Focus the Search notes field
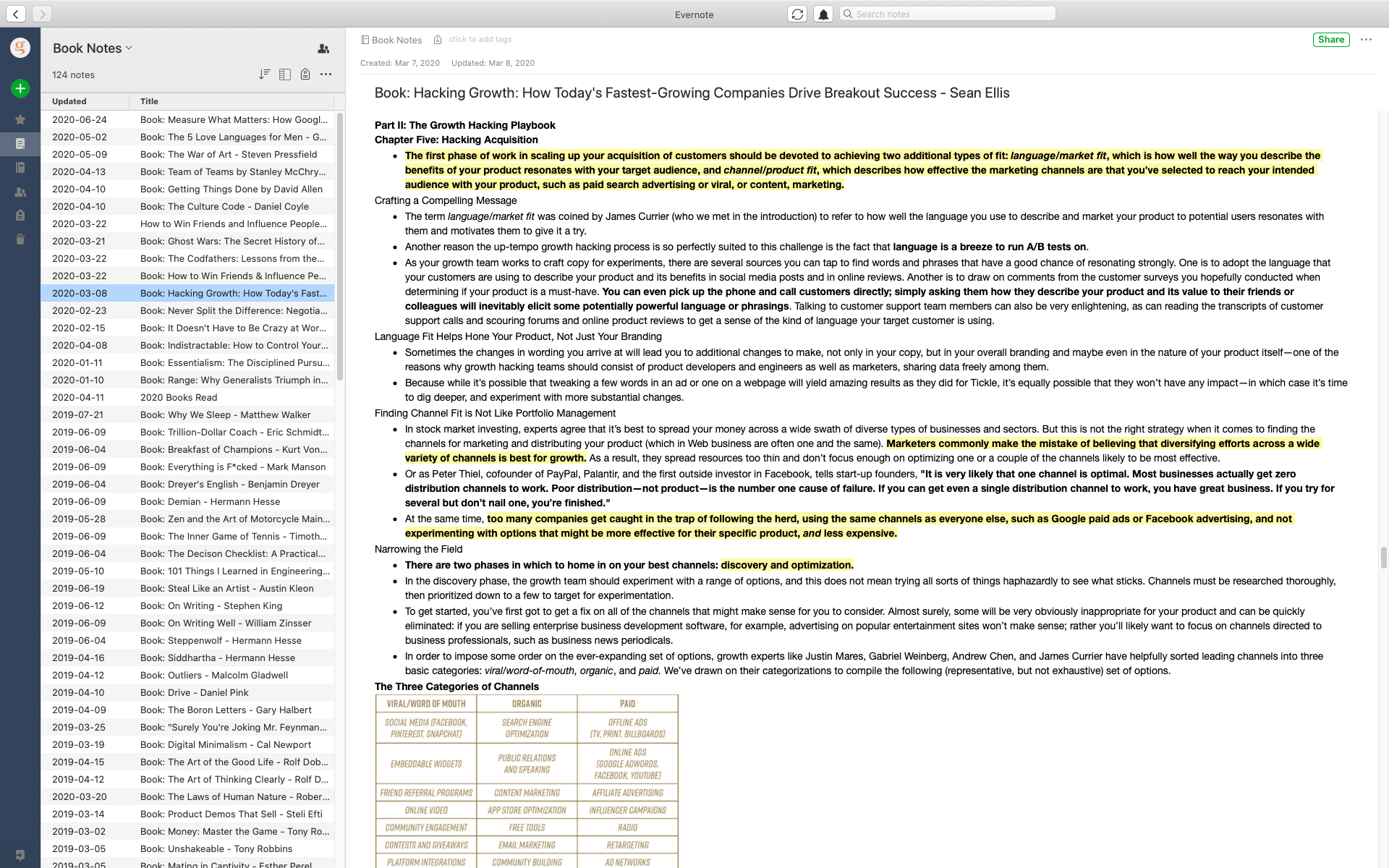The height and width of the screenshot is (868, 1389). coord(948,14)
